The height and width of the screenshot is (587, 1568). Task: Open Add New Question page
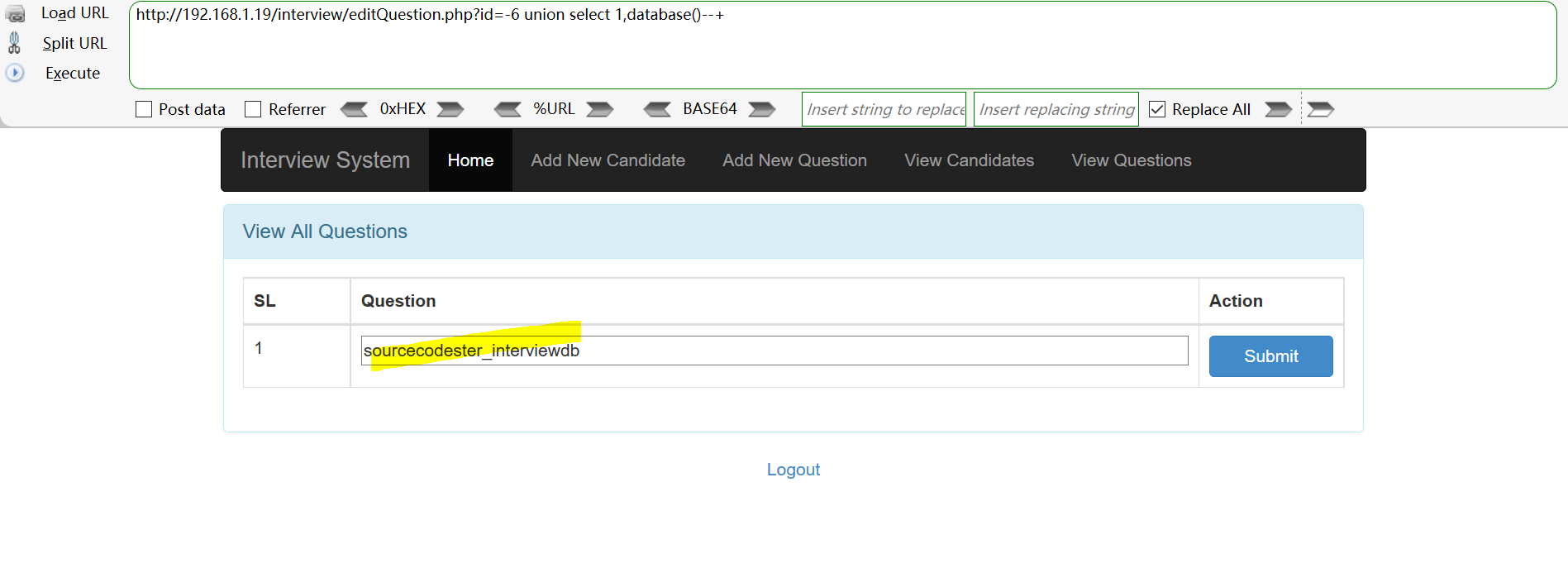[x=795, y=160]
